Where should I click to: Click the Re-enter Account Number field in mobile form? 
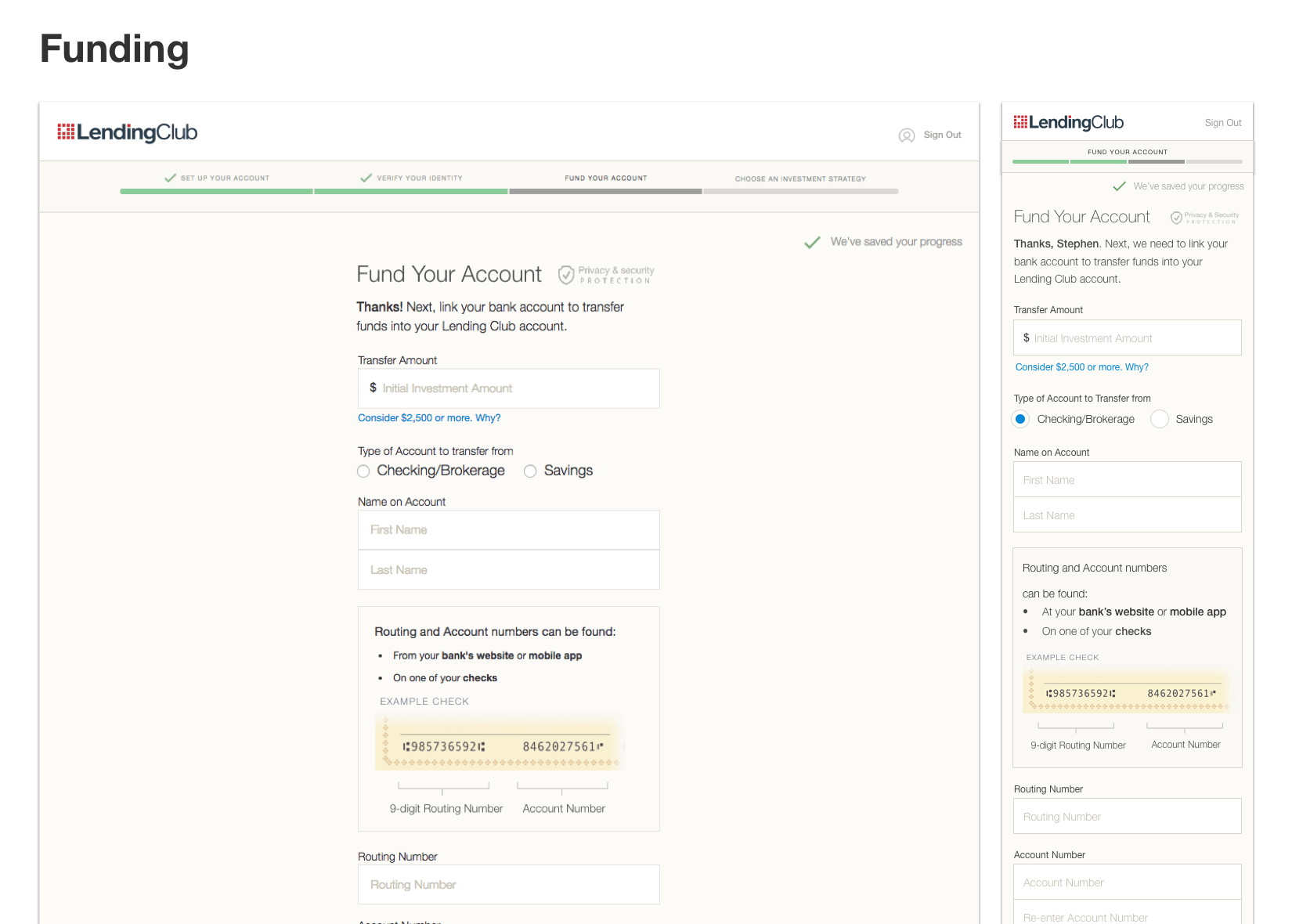pos(1128,913)
